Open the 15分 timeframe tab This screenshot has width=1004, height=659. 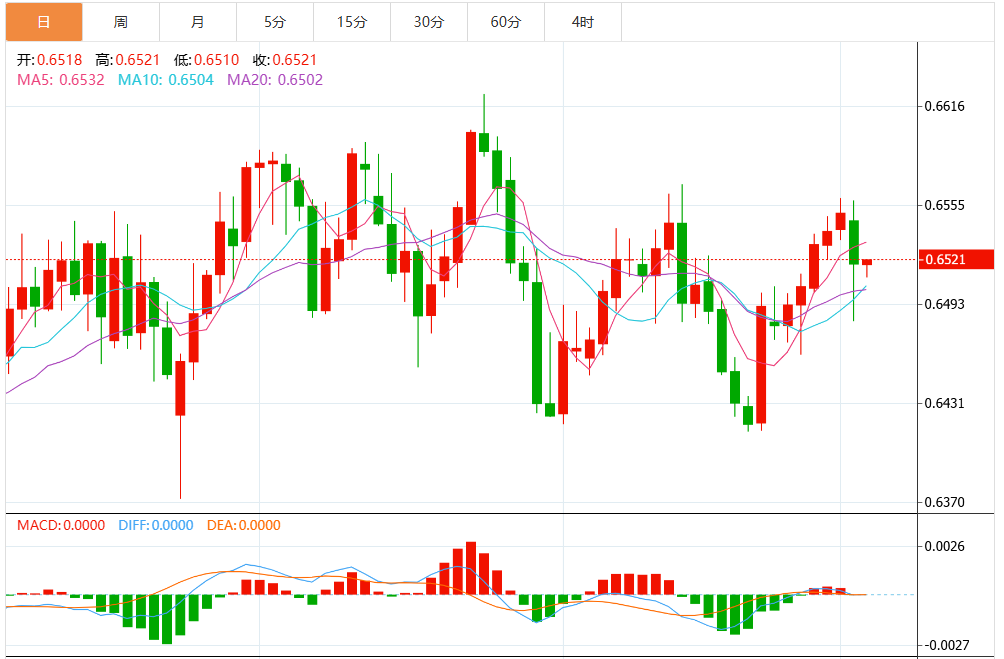[352, 22]
